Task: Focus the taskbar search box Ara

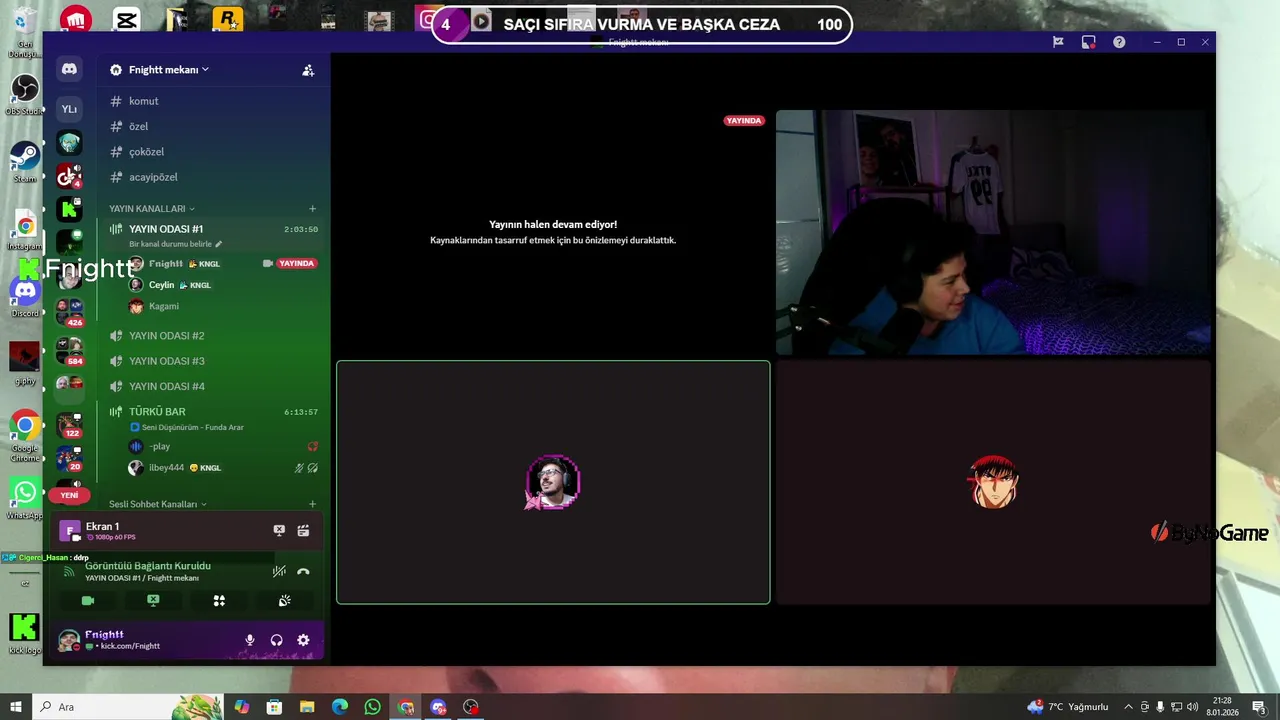Action: point(128,707)
